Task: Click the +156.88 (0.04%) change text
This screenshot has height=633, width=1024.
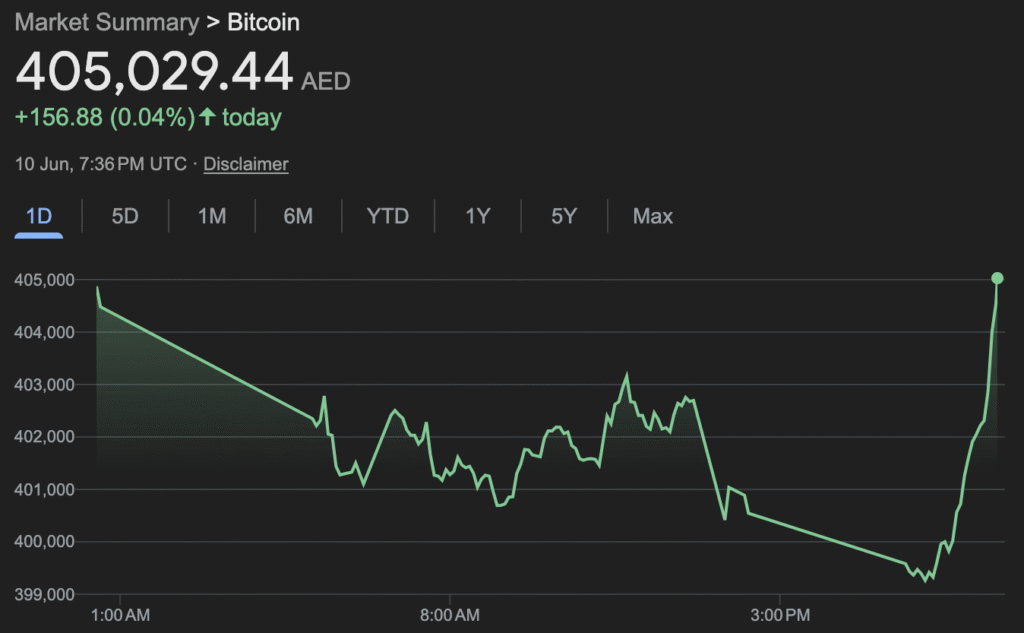Action: (104, 118)
